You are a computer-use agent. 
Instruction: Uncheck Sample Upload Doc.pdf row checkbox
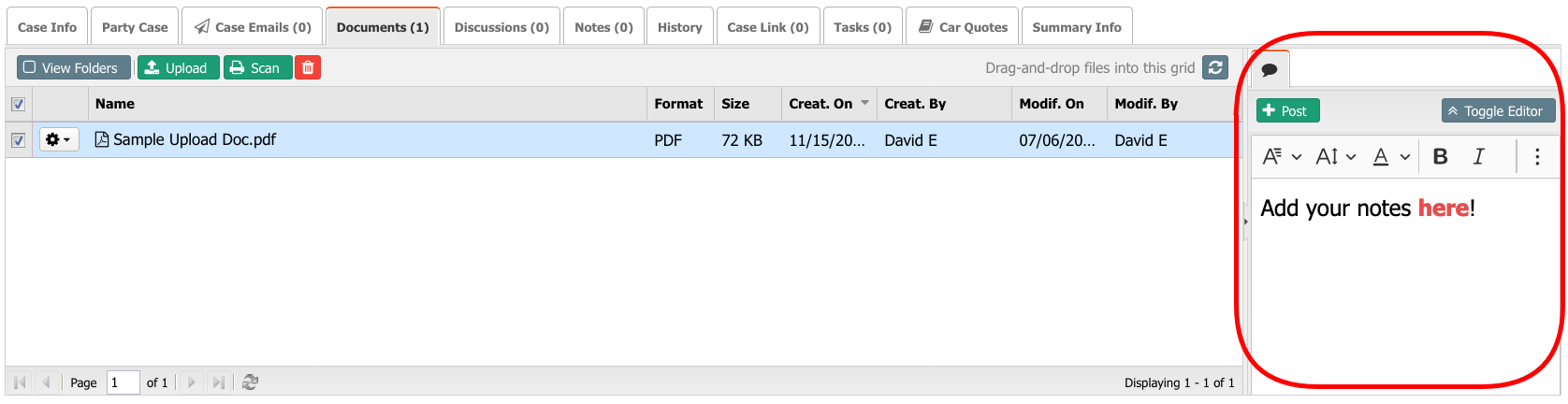point(18,140)
